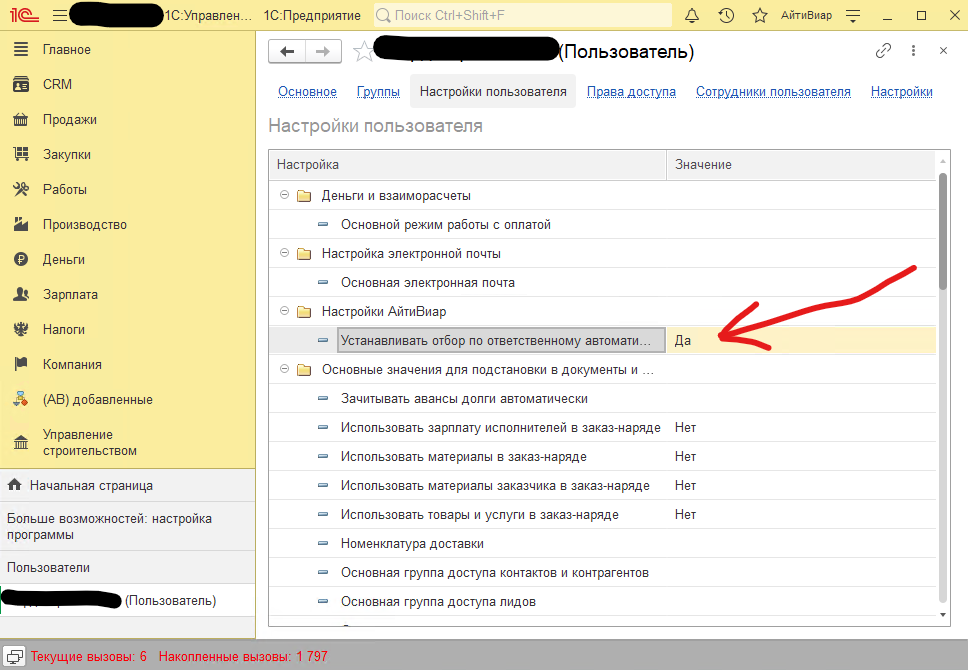Select Основная группа доступа лидов row
This screenshot has height=670, width=968.
[603, 602]
